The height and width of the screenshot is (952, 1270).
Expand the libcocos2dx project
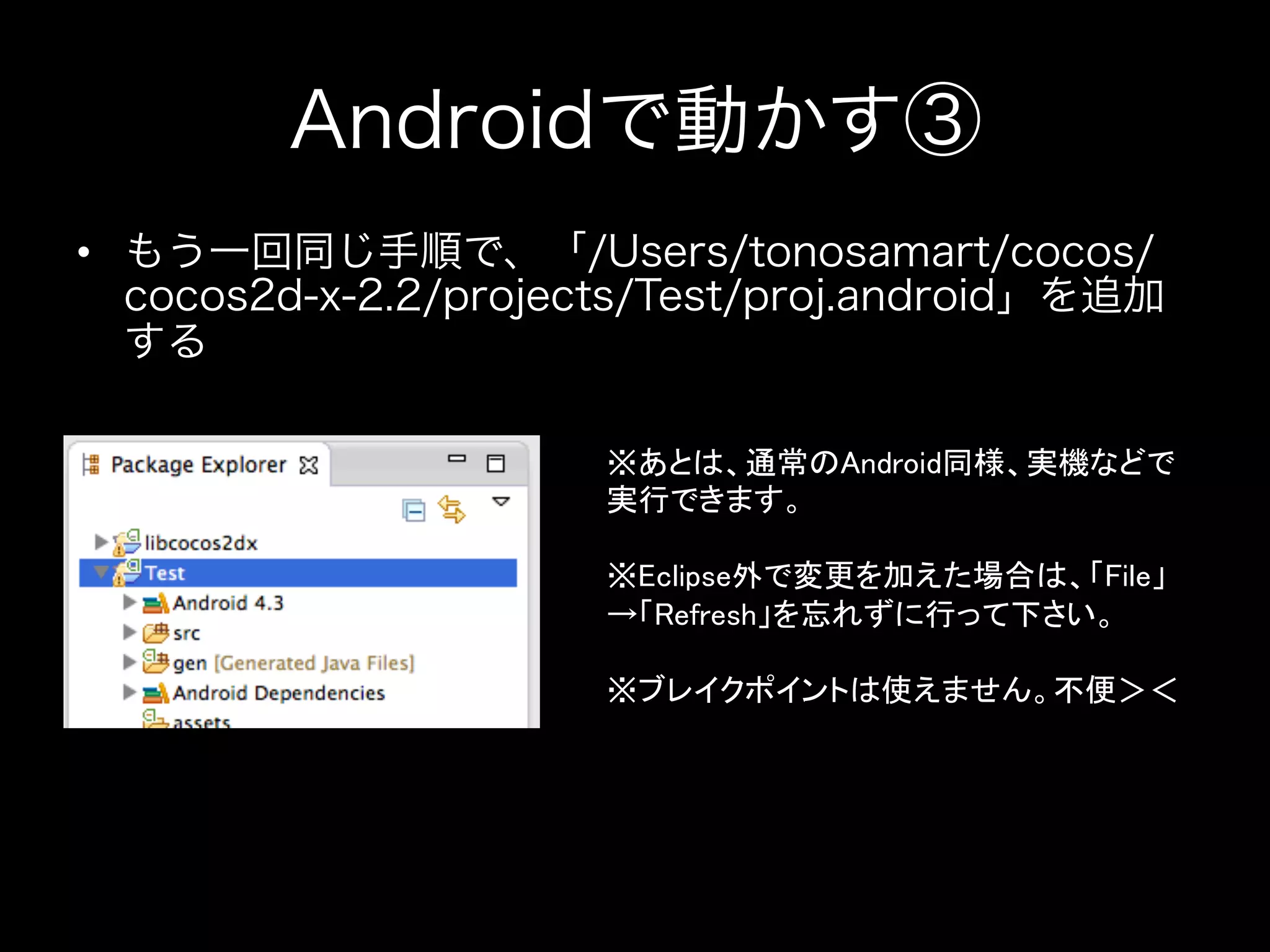(101, 542)
